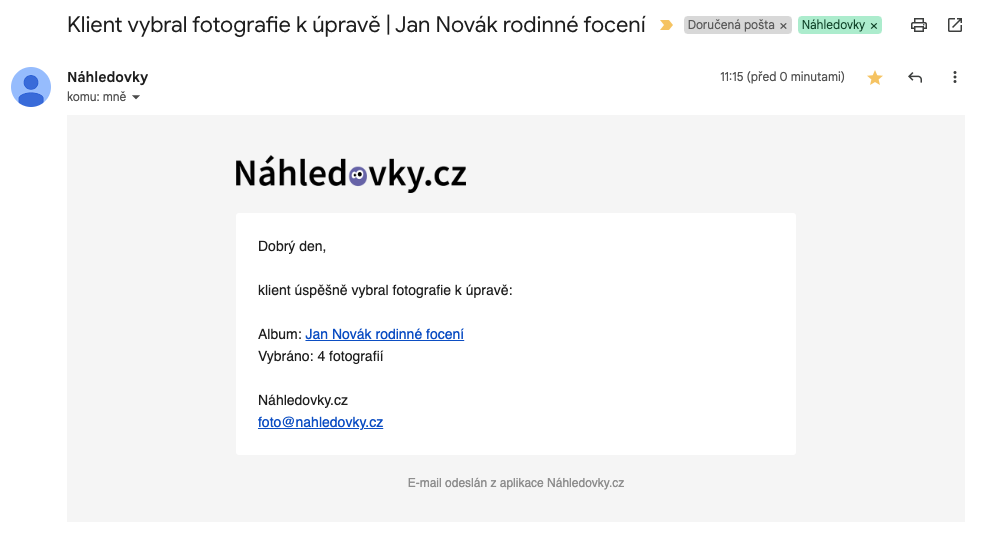Click footer text 'E-mail odeslán z aplikace'
The height and width of the screenshot is (540, 988).
click(x=475, y=483)
